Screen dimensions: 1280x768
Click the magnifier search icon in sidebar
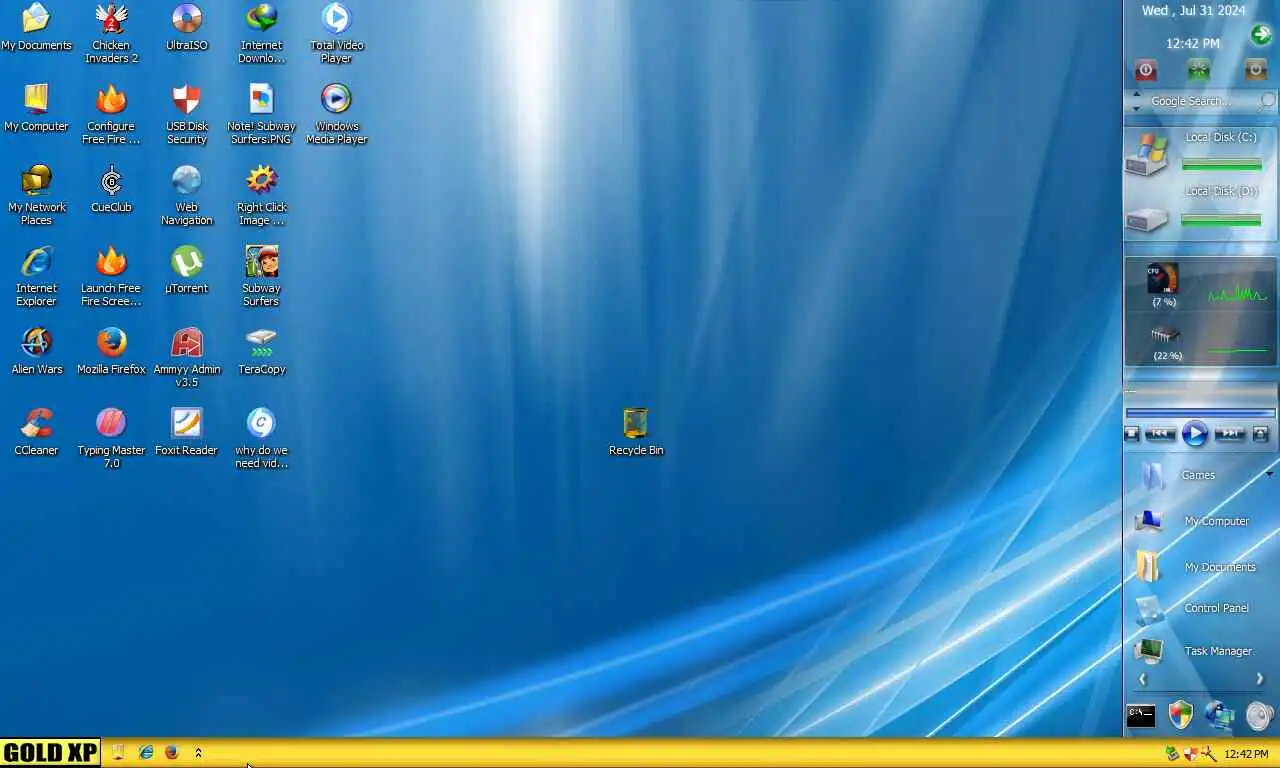click(1267, 102)
